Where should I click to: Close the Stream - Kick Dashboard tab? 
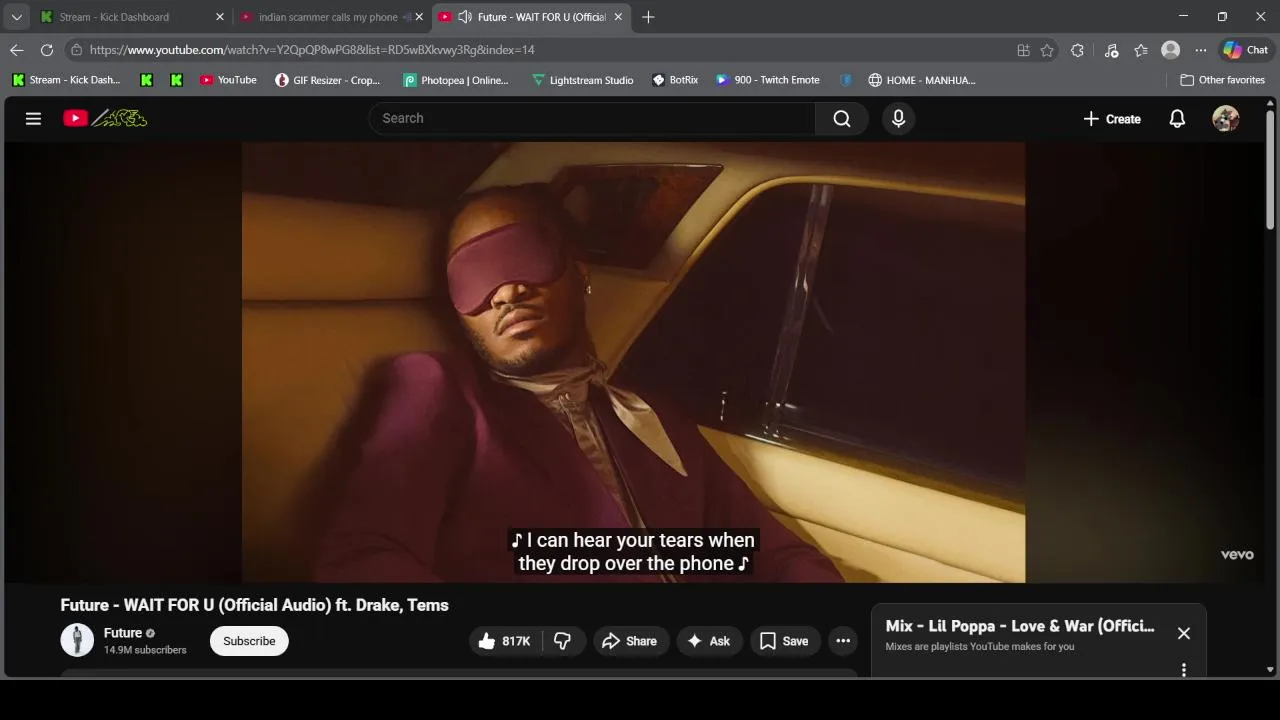(220, 17)
